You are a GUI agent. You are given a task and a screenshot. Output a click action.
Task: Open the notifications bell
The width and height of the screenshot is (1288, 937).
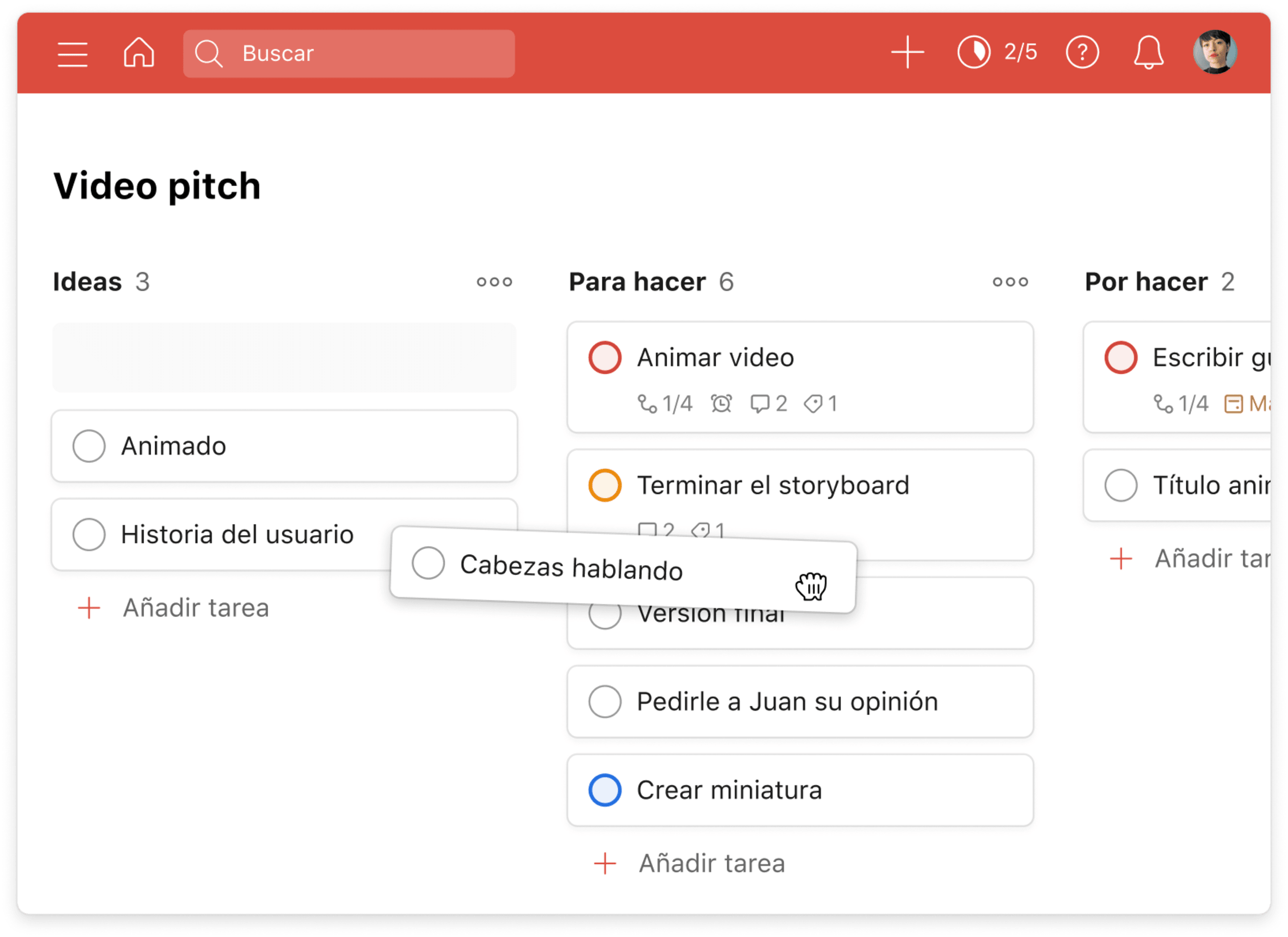click(x=1148, y=53)
